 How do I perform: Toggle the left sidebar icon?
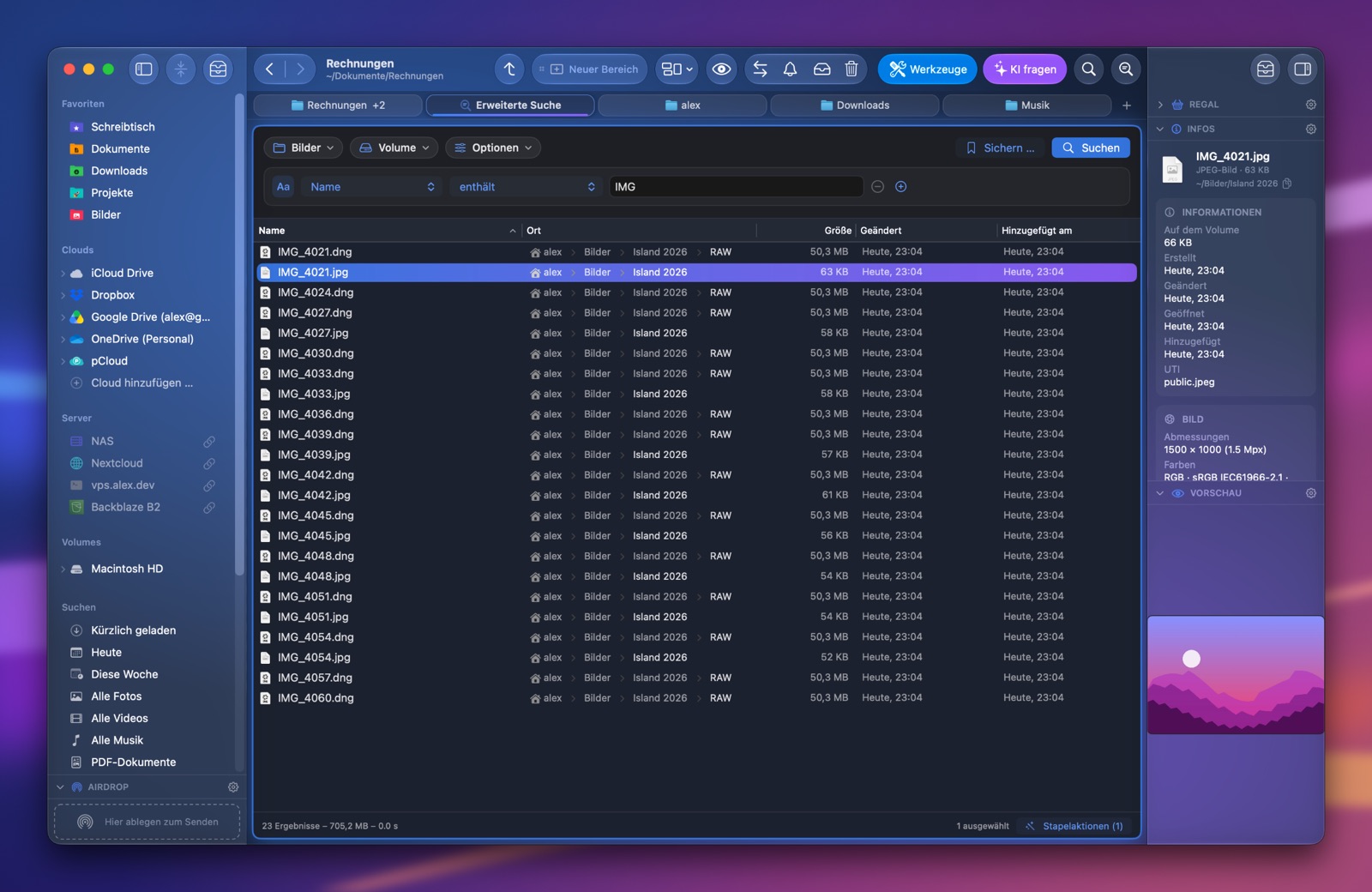144,69
